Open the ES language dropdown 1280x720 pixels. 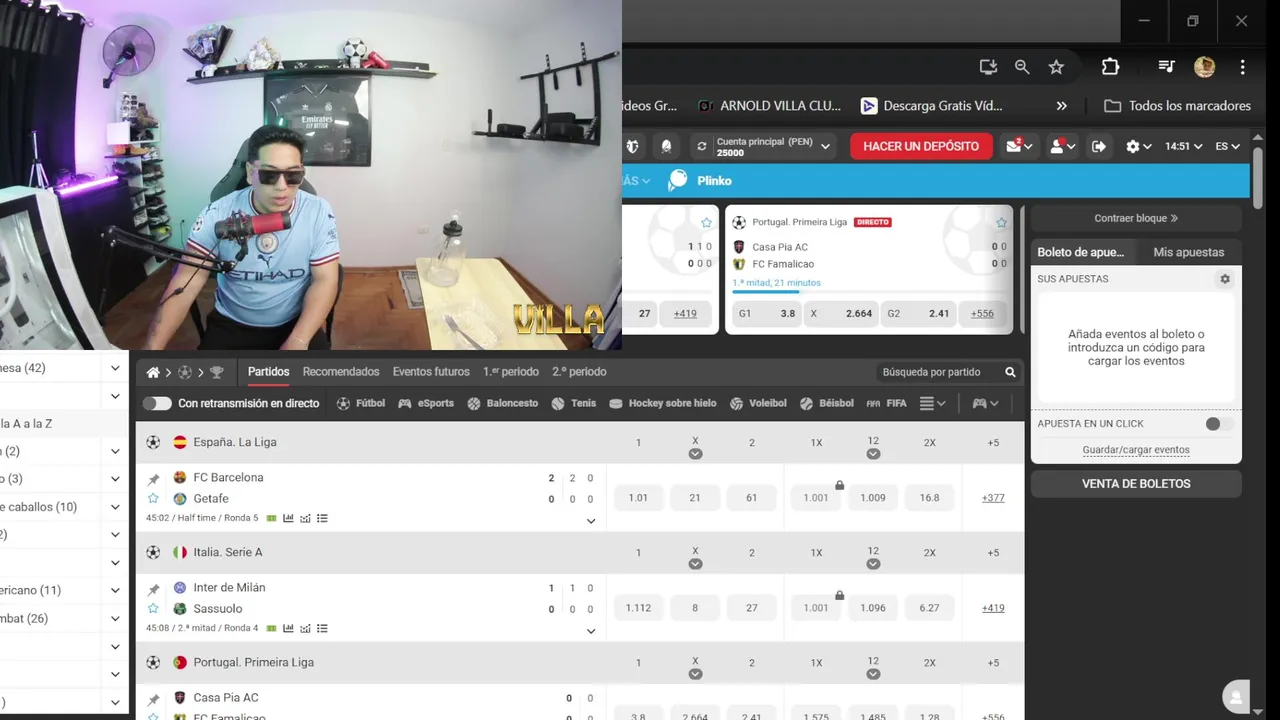point(1228,146)
